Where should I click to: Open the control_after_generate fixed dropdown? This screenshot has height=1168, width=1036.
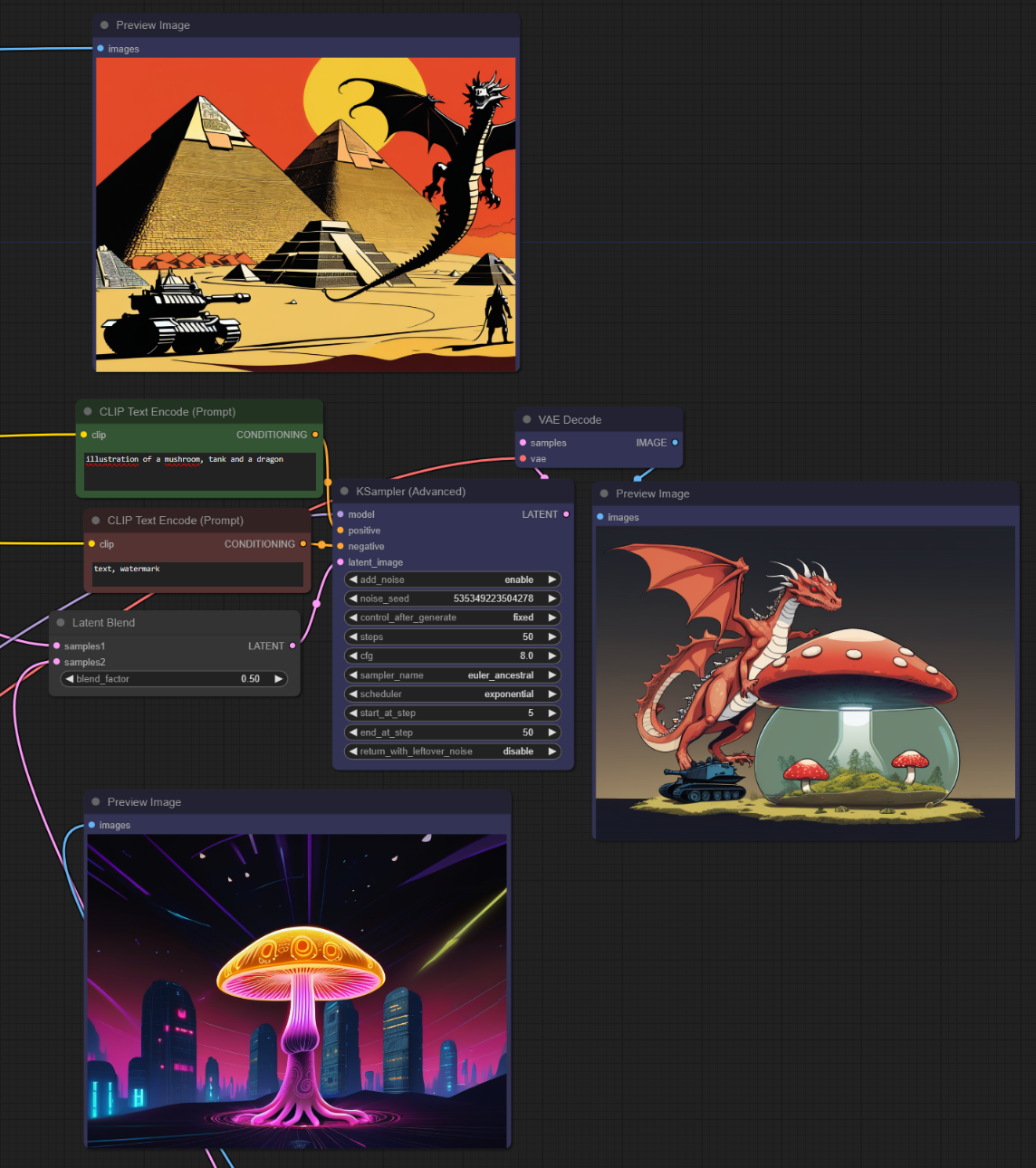(453, 618)
